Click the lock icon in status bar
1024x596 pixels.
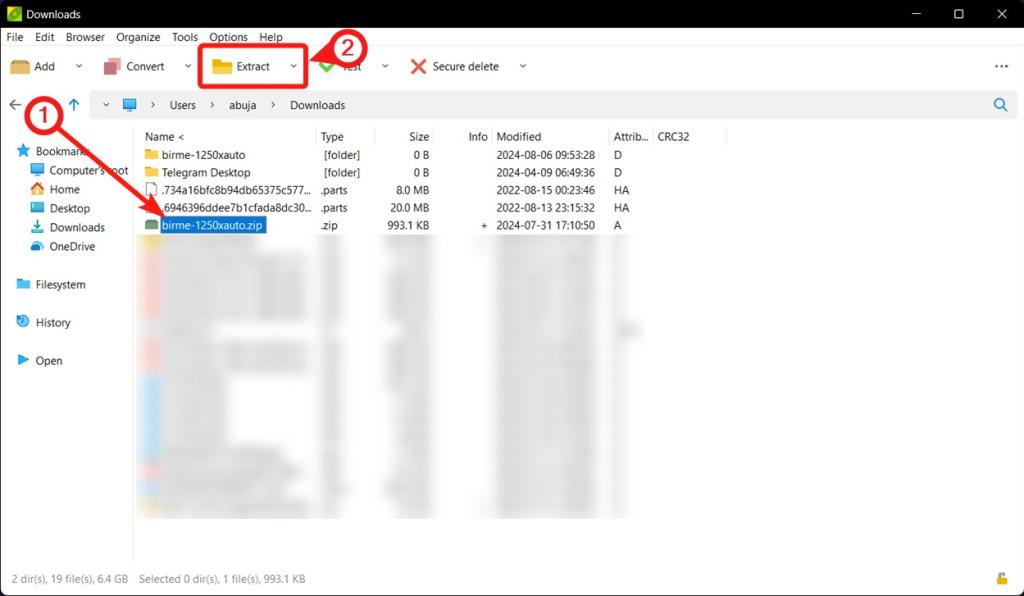tap(1000, 578)
